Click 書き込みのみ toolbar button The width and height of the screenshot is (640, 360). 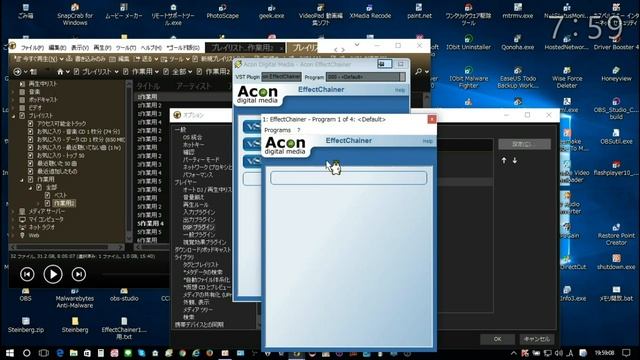pyautogui.click(x=86, y=59)
